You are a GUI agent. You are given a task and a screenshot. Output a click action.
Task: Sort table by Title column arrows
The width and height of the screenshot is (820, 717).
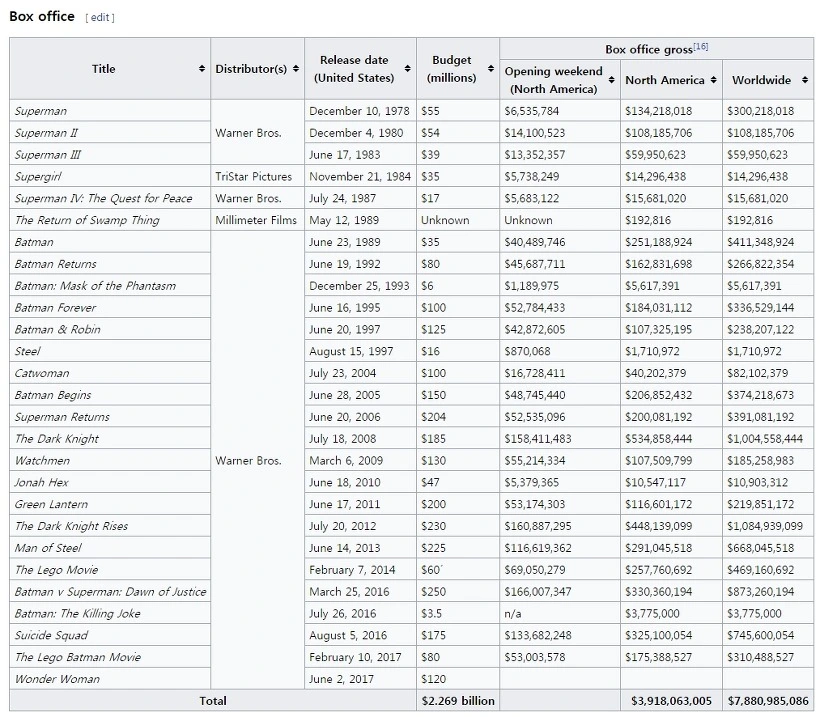[202, 69]
